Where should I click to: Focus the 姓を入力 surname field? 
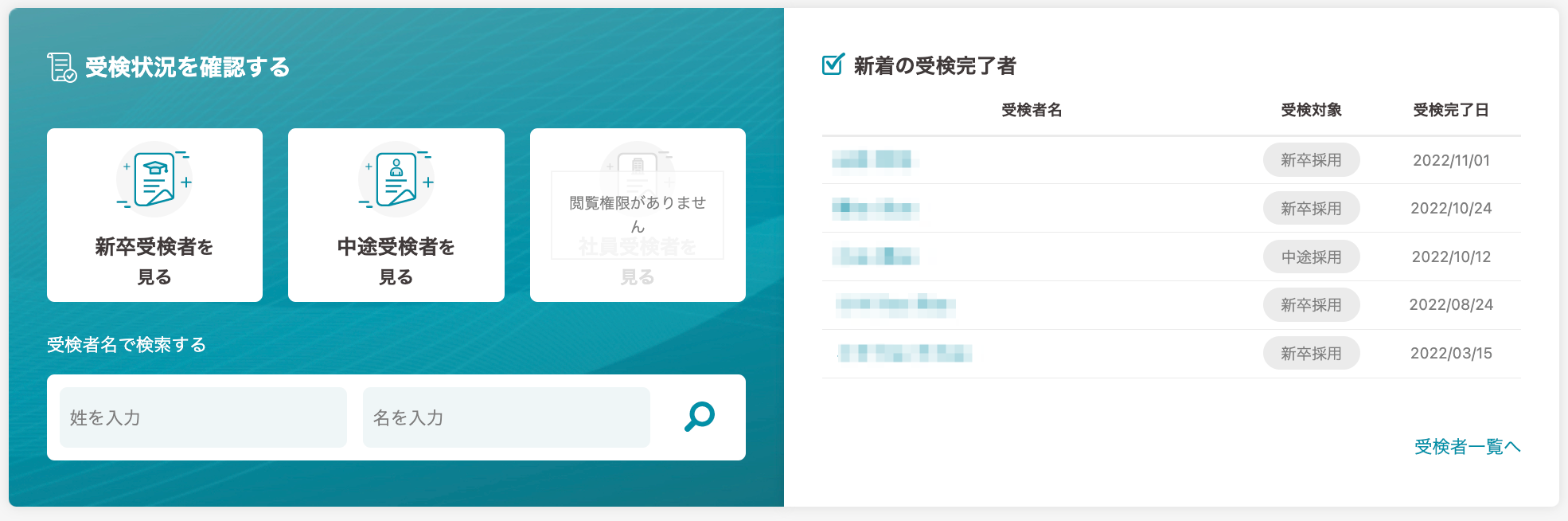203,417
